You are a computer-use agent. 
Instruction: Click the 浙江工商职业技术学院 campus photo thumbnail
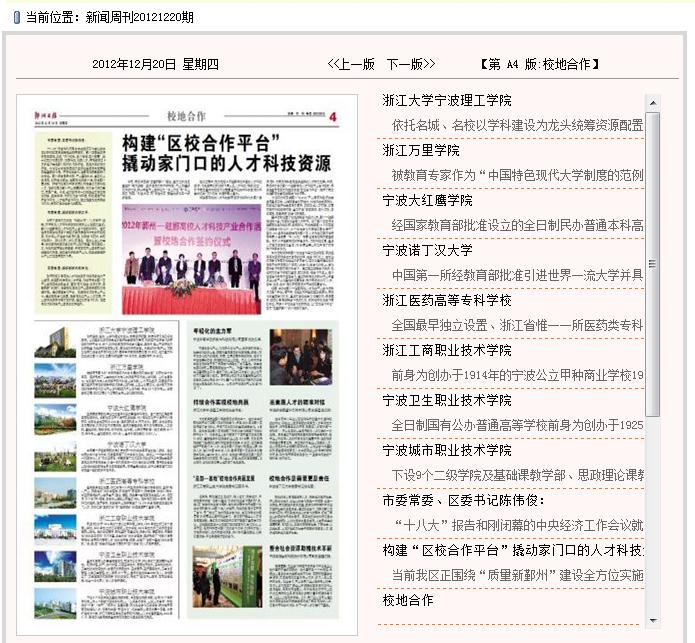tap(55, 530)
